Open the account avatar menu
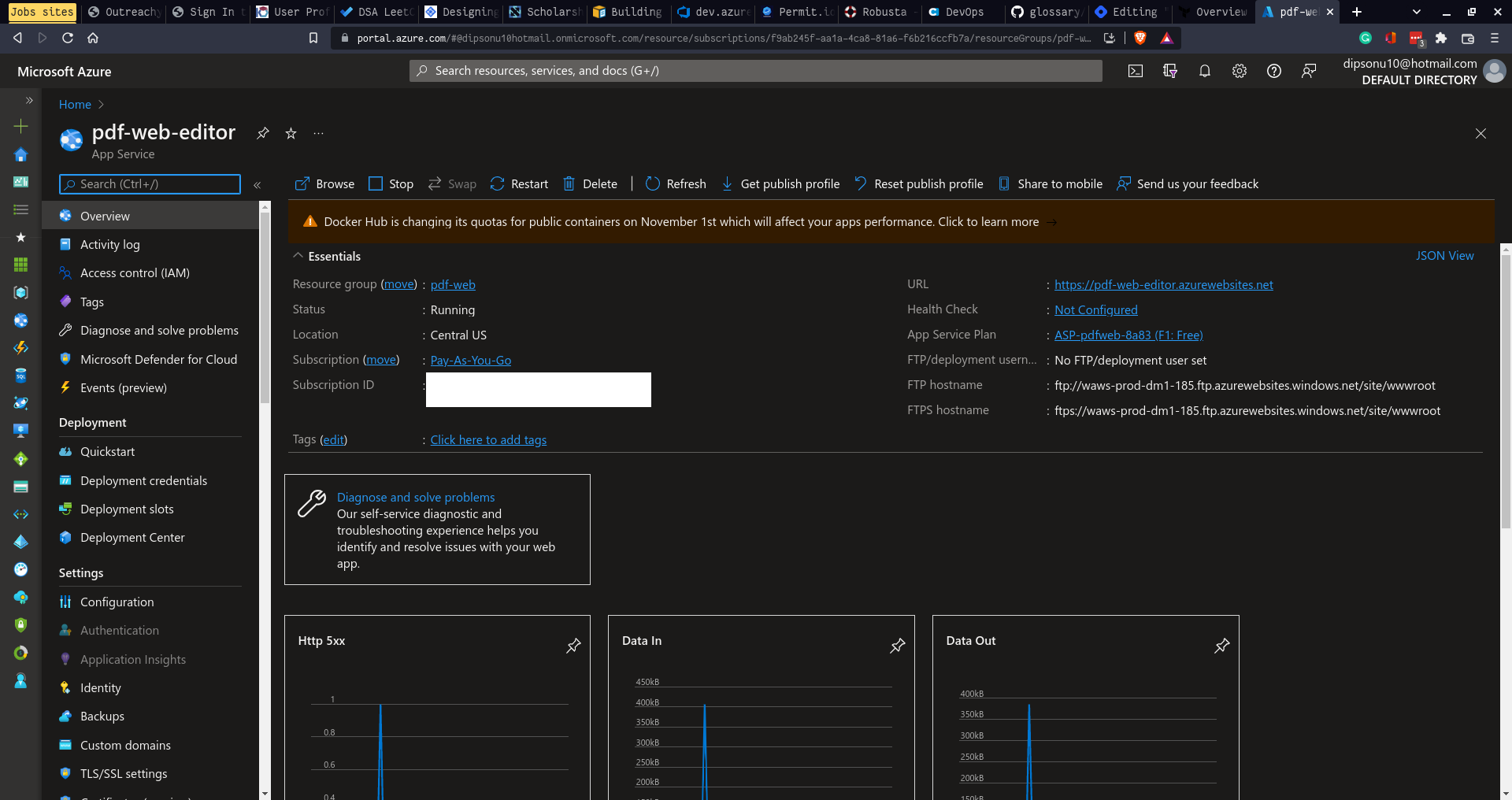 pos(1494,72)
